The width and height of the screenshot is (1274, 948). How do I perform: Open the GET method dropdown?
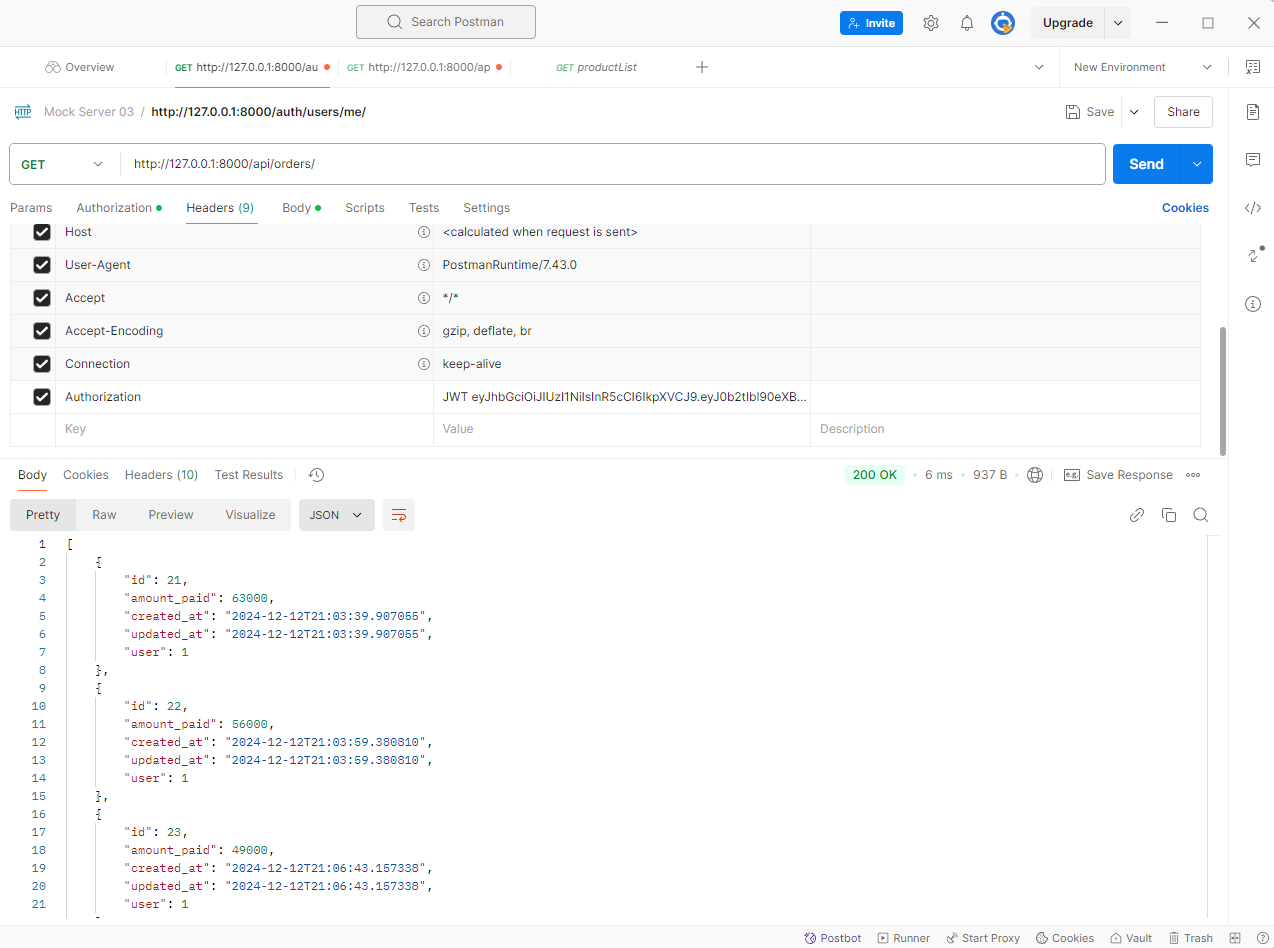pos(64,164)
